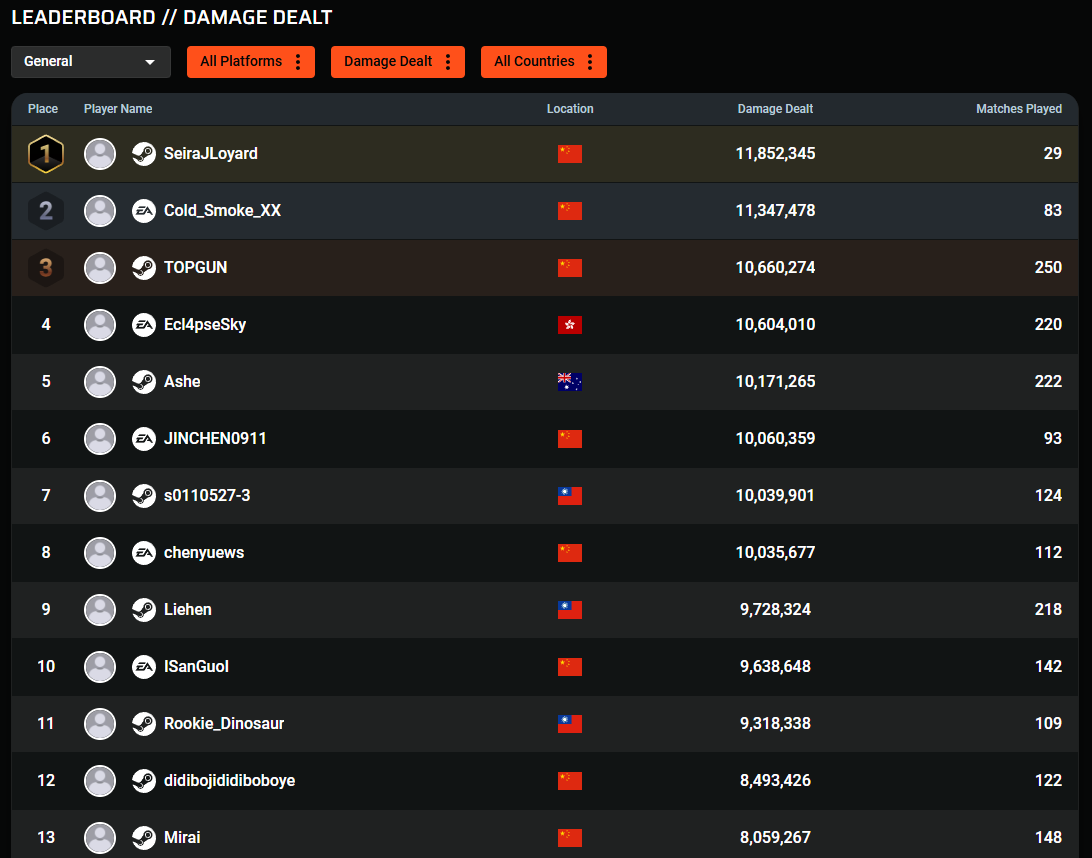
Task: Click the Place column header
Action: pyautogui.click(x=42, y=109)
